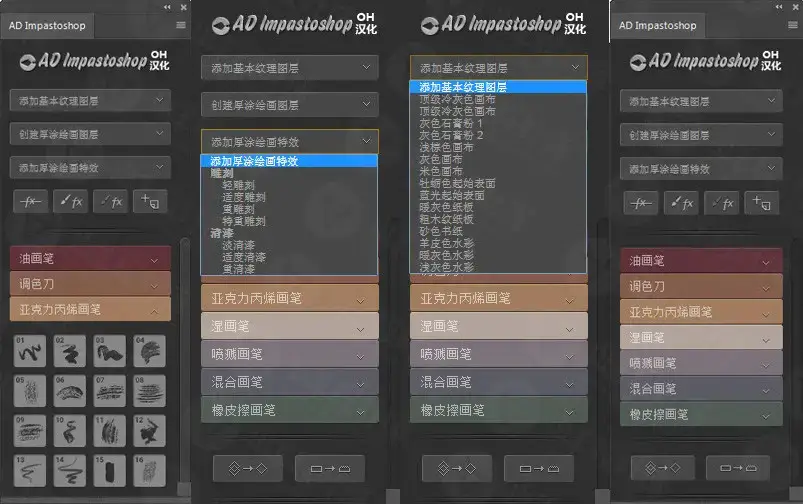
Task: Expand 混合画笔 category in rightmost panel
Action: (701, 389)
